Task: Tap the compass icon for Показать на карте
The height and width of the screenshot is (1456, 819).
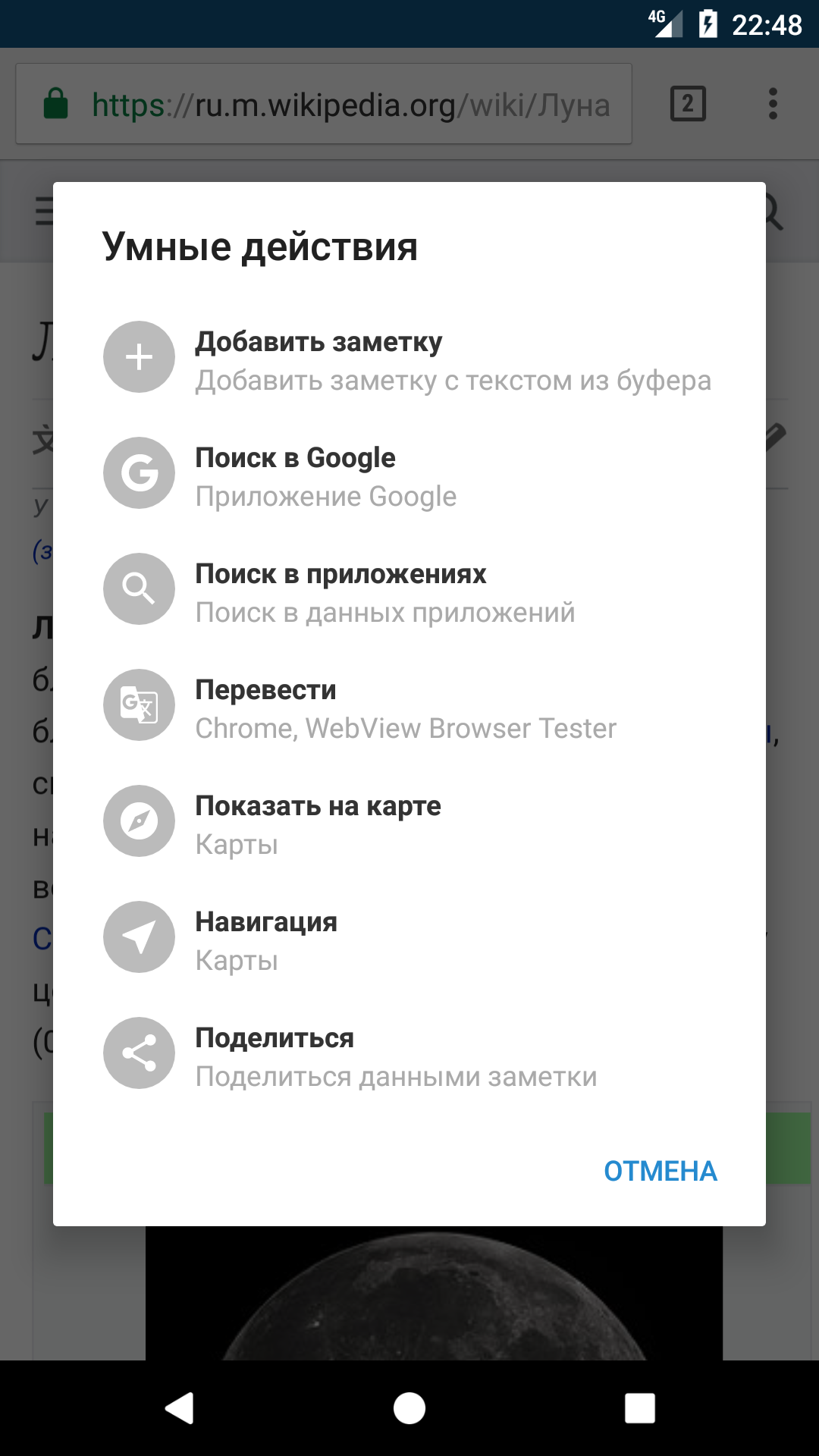Action: pos(139,821)
